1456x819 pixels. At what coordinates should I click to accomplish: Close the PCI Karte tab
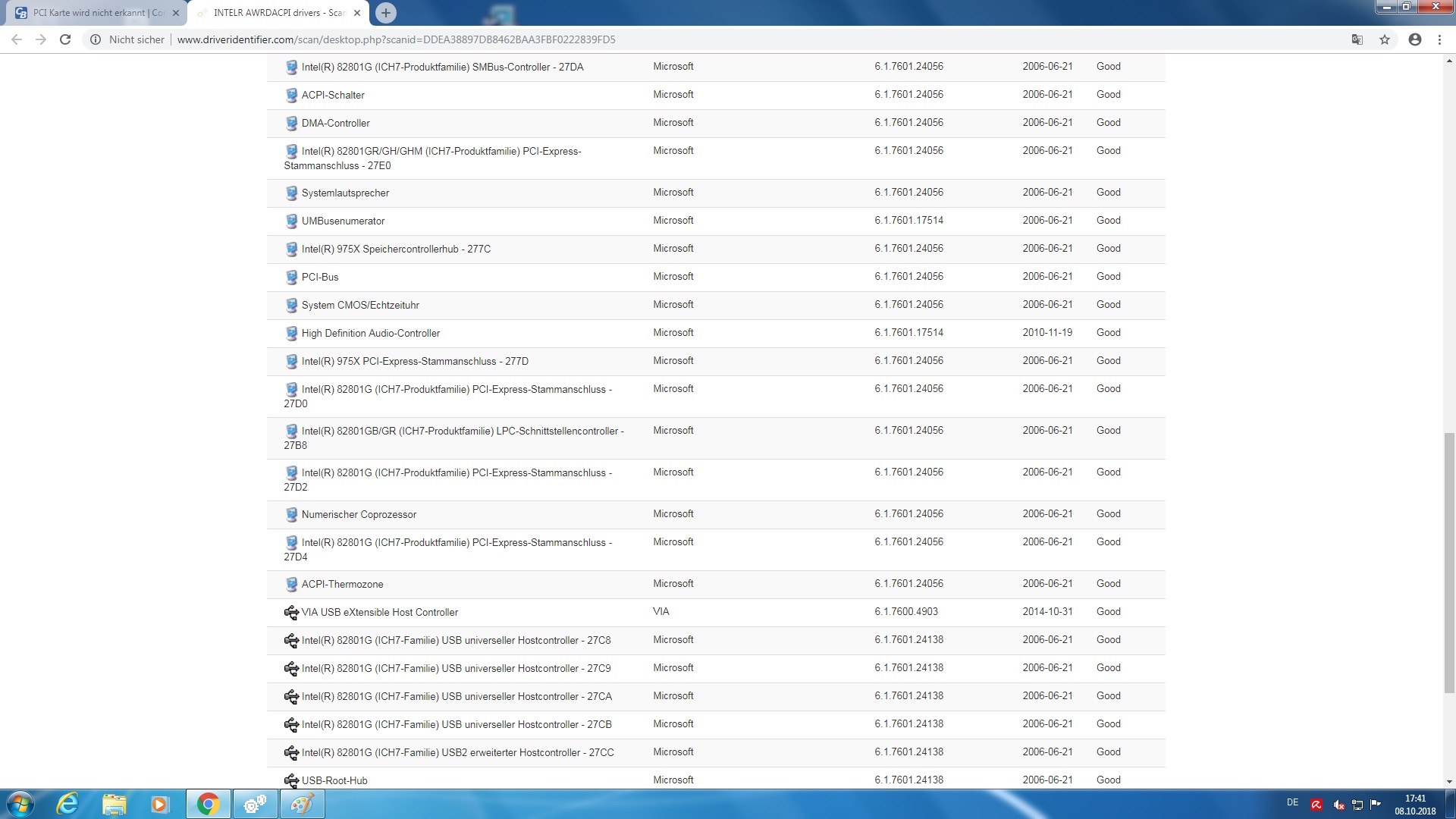(176, 13)
